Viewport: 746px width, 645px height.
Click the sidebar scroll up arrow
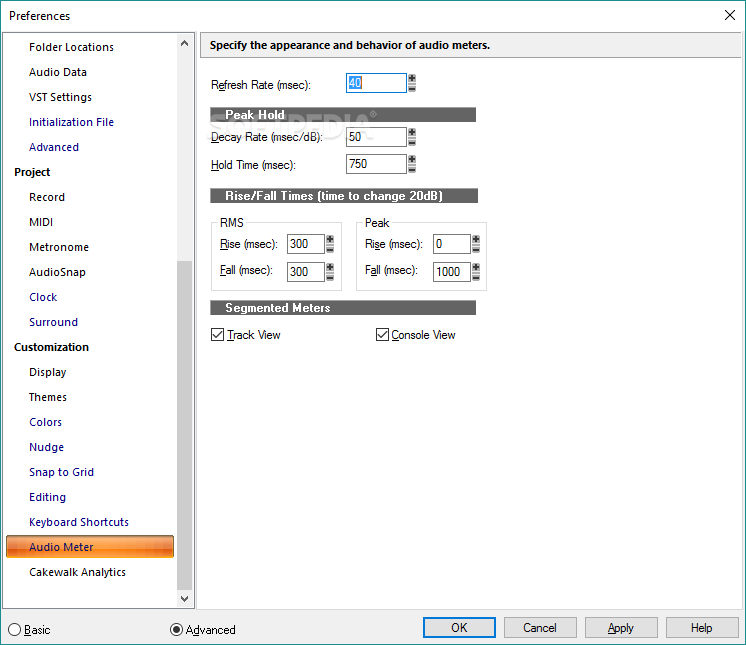(x=185, y=43)
